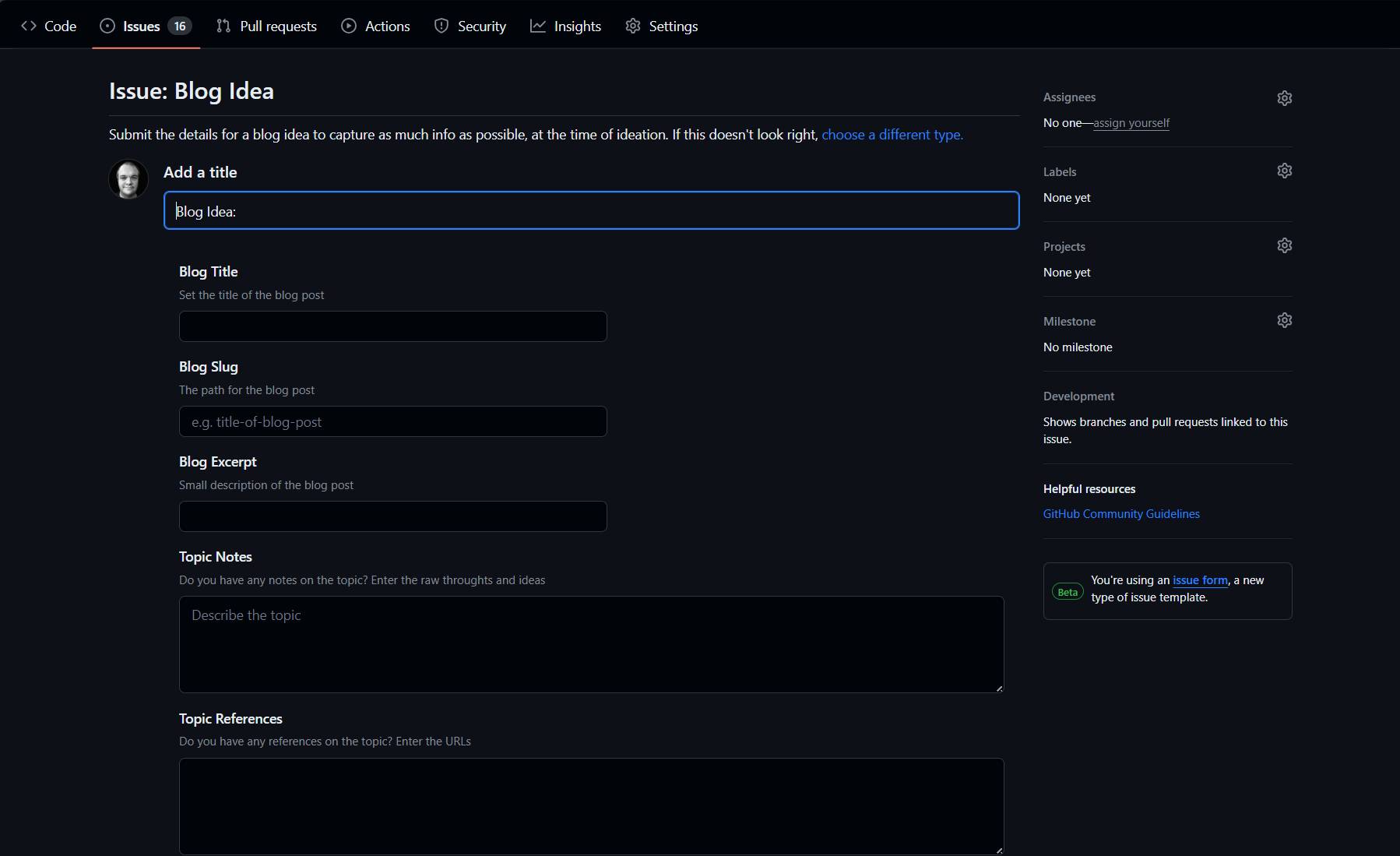Click the assign yourself link

(1131, 122)
